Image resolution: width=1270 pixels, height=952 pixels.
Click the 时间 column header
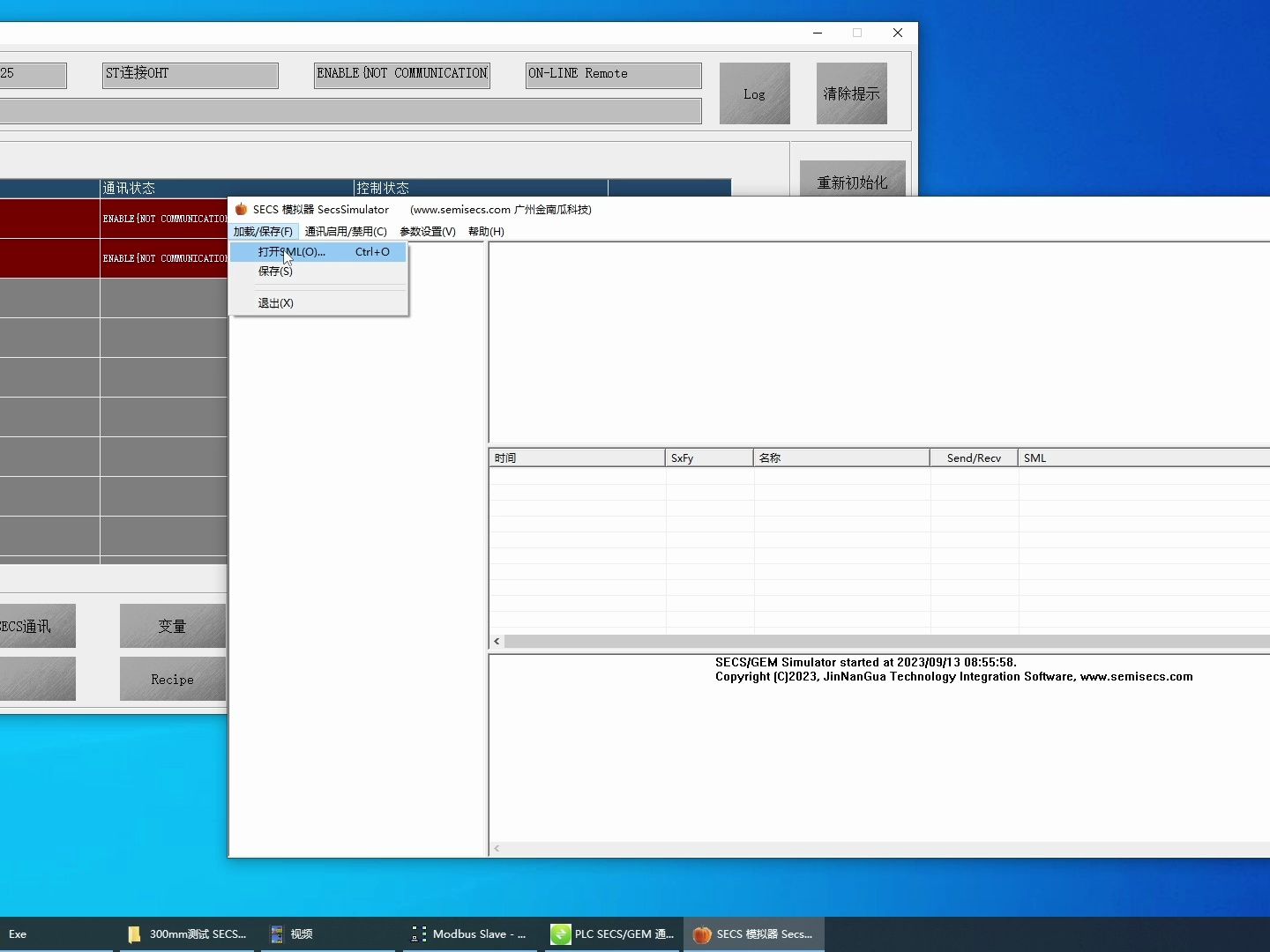pos(578,457)
